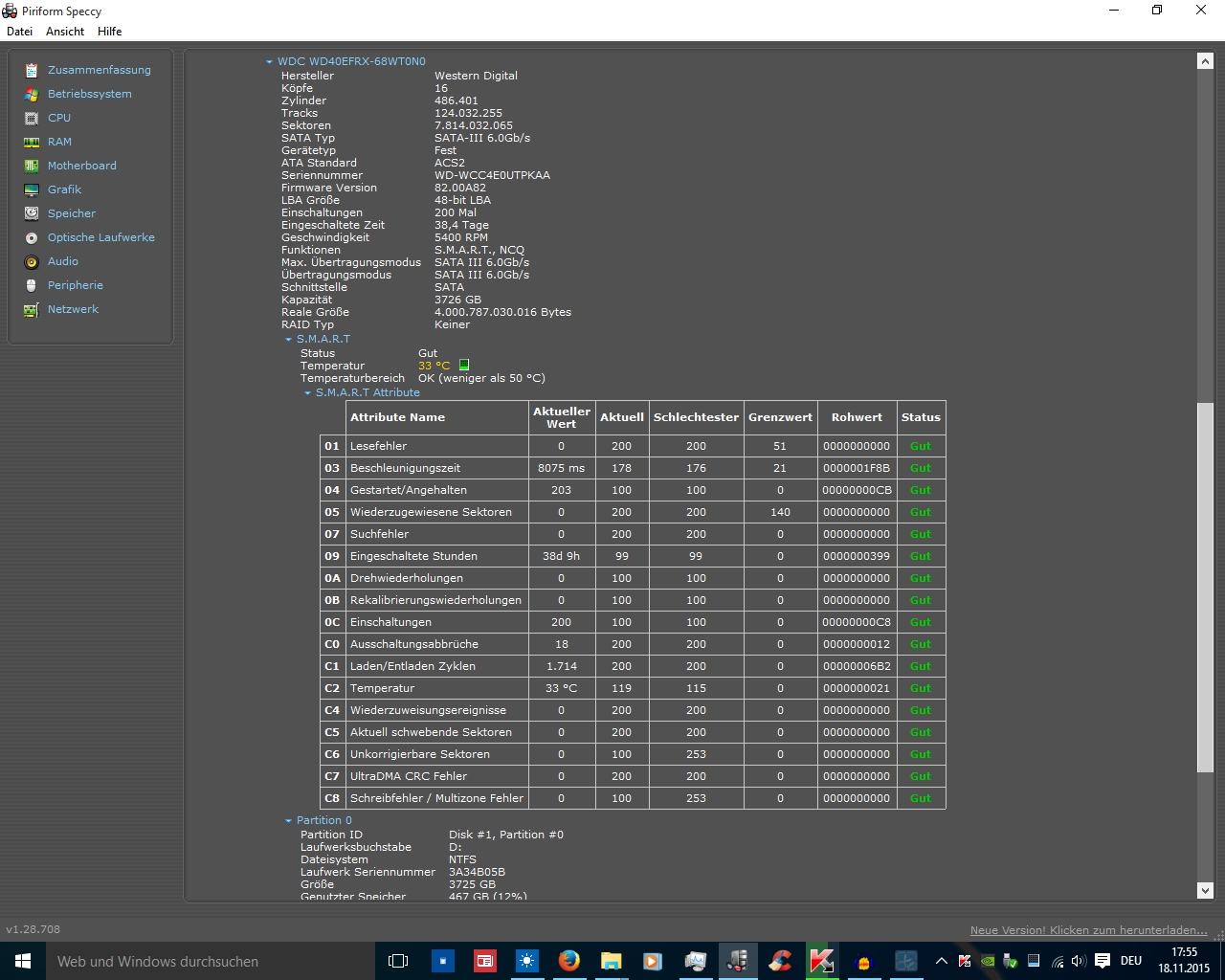Open the Motherboard sidebar icon
The width and height of the screenshot is (1225, 980).
(x=32, y=166)
